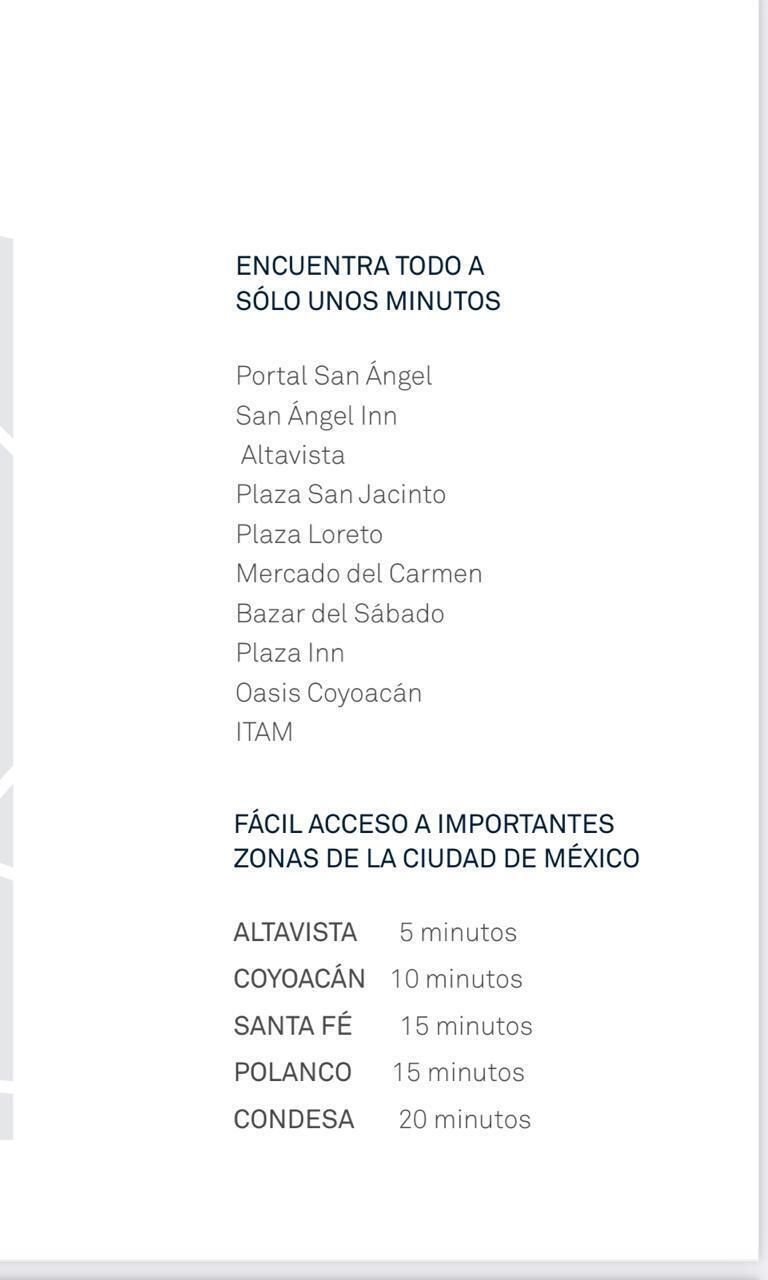Select the bold 'COYOACÁN' zone label
The height and width of the screenshot is (1280, 768).
click(x=300, y=978)
